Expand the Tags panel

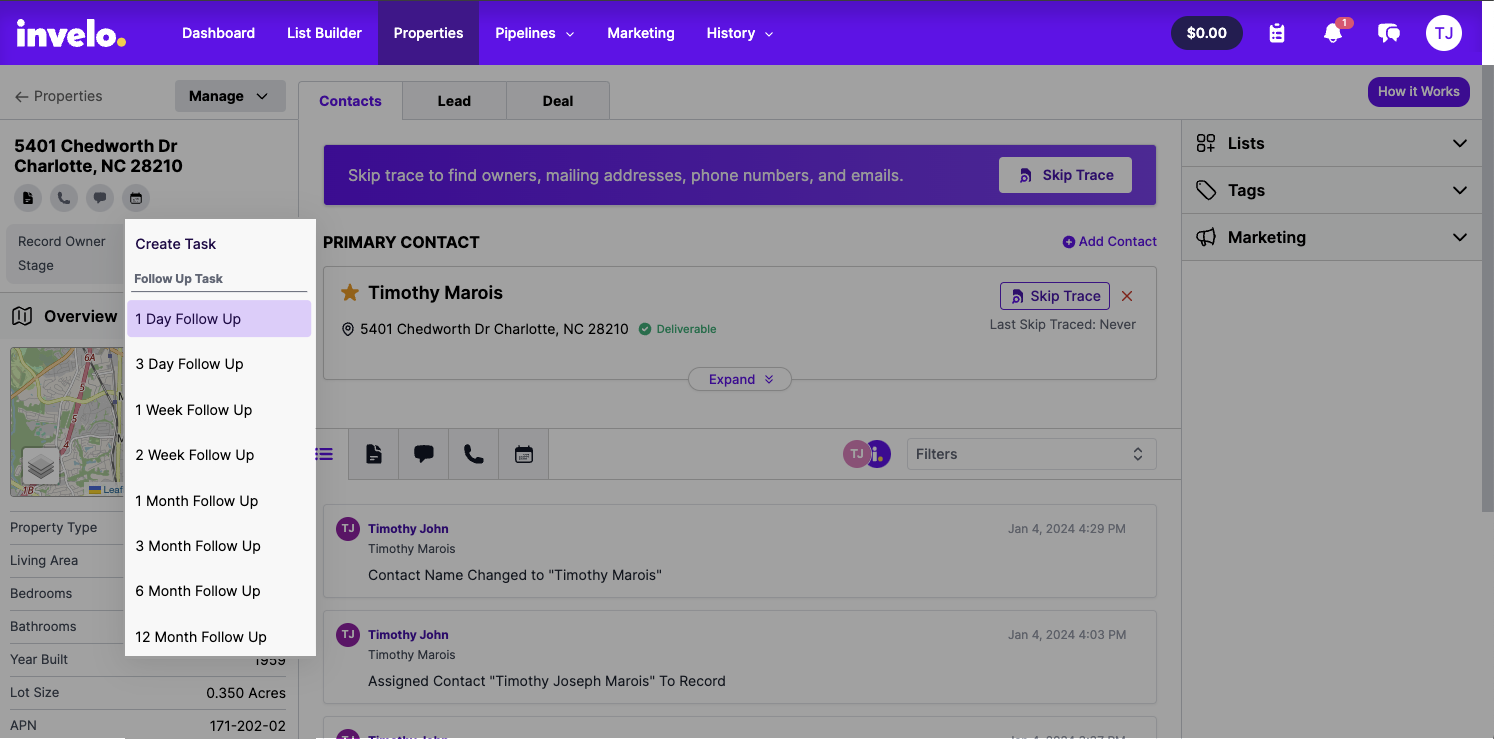point(1332,190)
